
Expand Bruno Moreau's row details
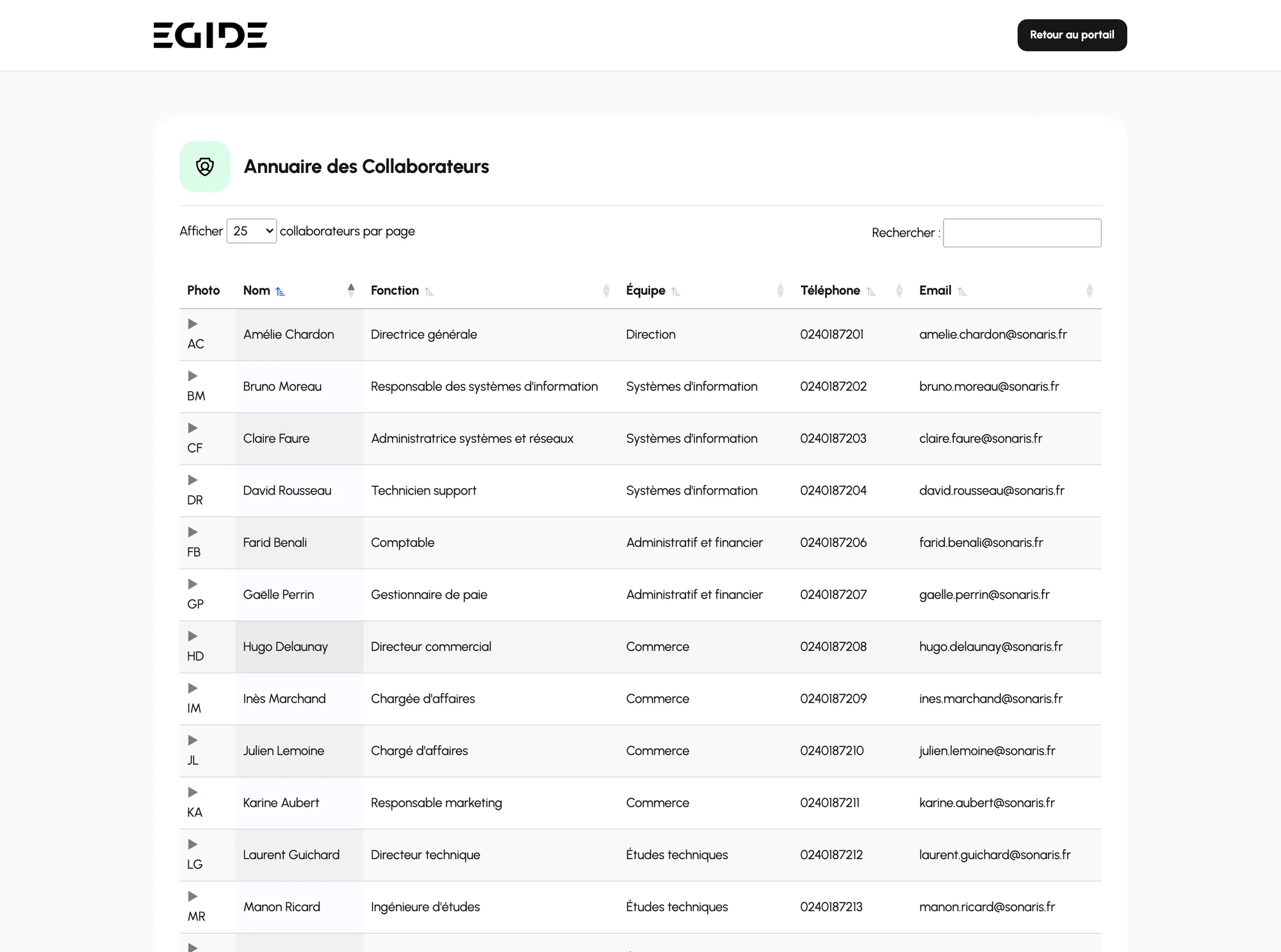tap(193, 376)
